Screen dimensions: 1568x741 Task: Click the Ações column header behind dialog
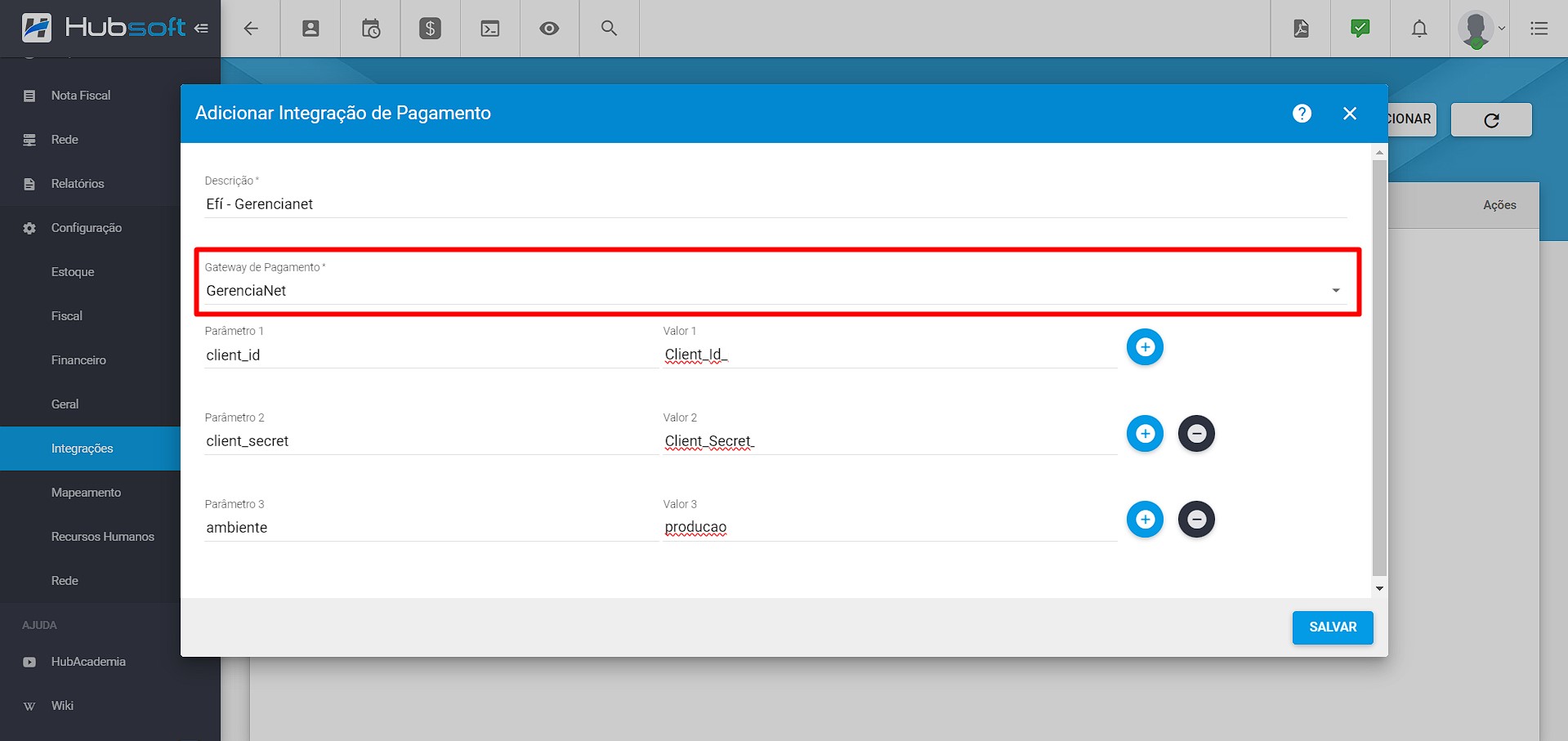tap(1499, 205)
